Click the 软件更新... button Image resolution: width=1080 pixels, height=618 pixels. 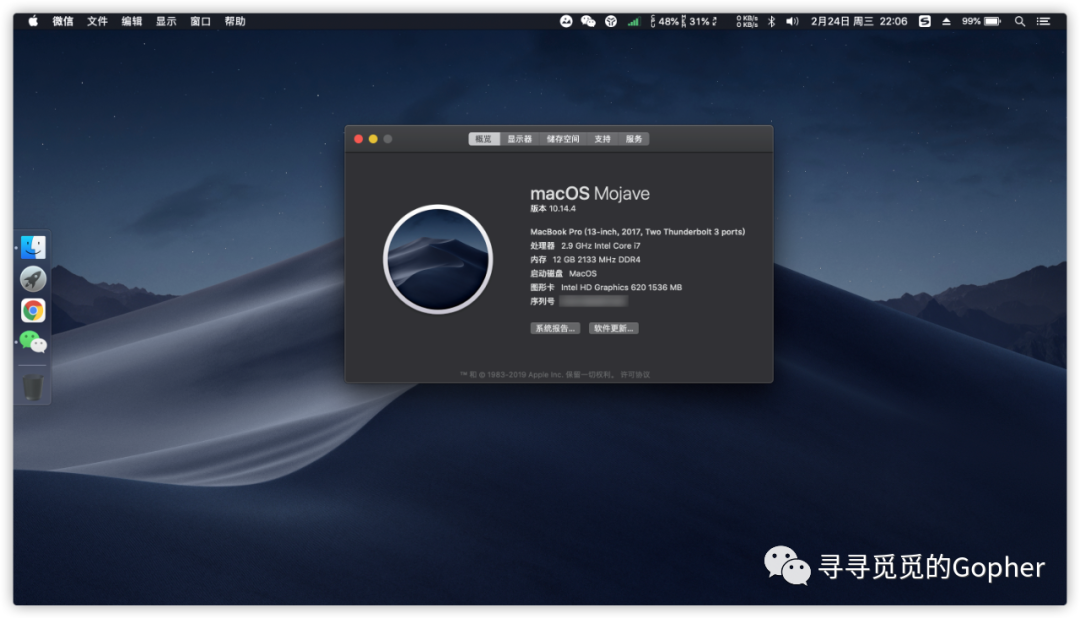click(x=614, y=329)
